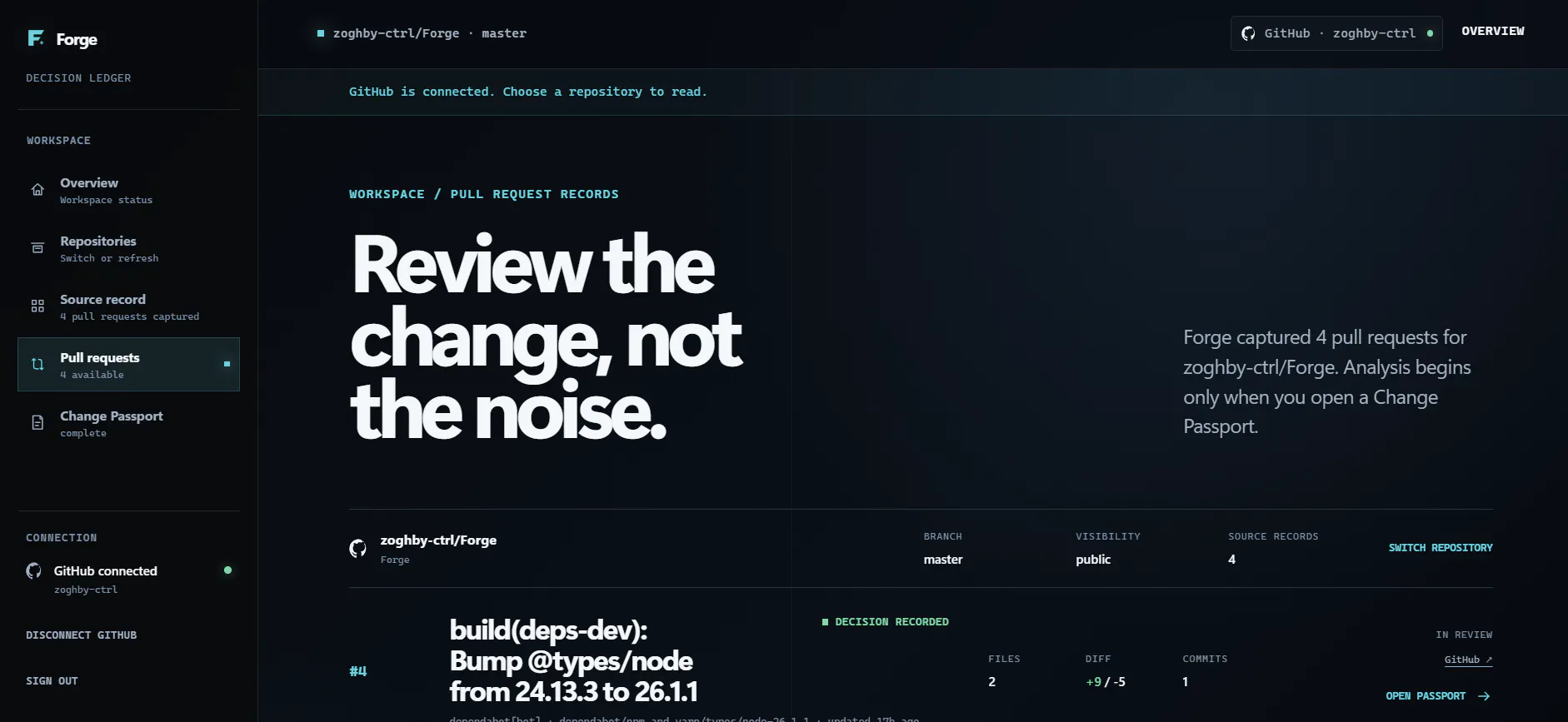The height and width of the screenshot is (722, 1568).
Task: Open Change Passport complete item
Action: tap(128, 423)
